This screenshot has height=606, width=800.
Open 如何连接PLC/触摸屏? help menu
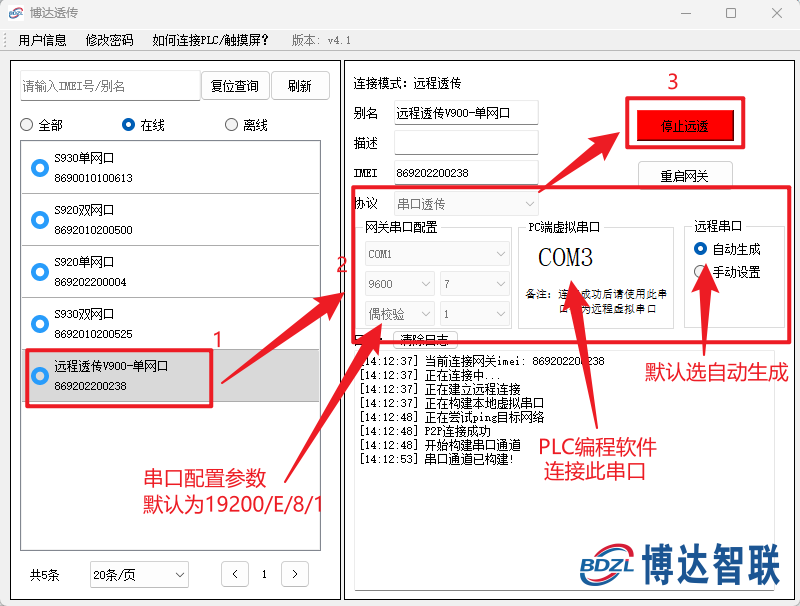210,40
